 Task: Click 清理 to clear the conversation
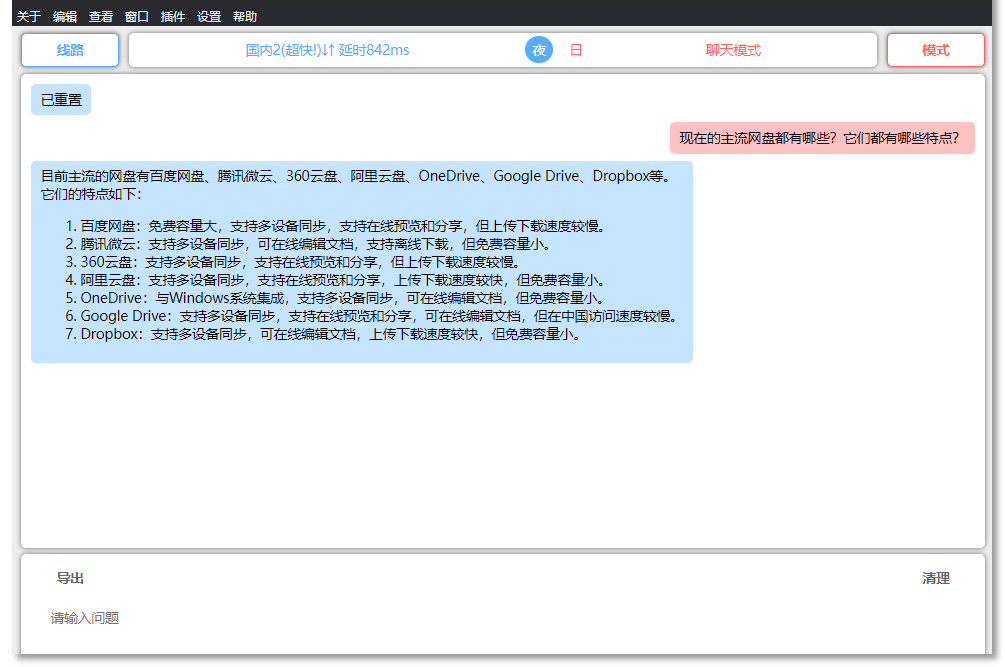pyautogui.click(x=936, y=578)
